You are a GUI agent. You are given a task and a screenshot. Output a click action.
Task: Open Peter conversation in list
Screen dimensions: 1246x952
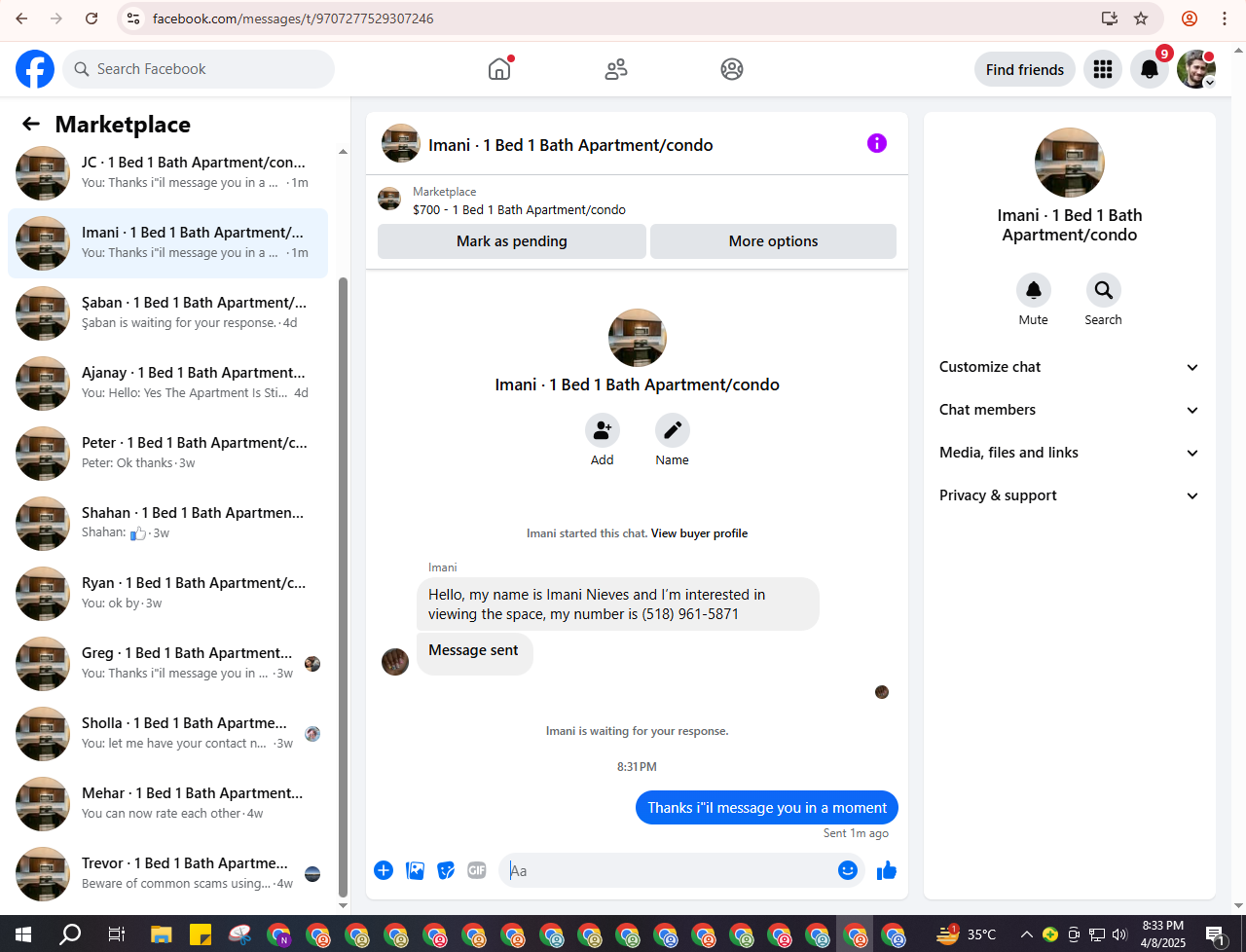(167, 454)
